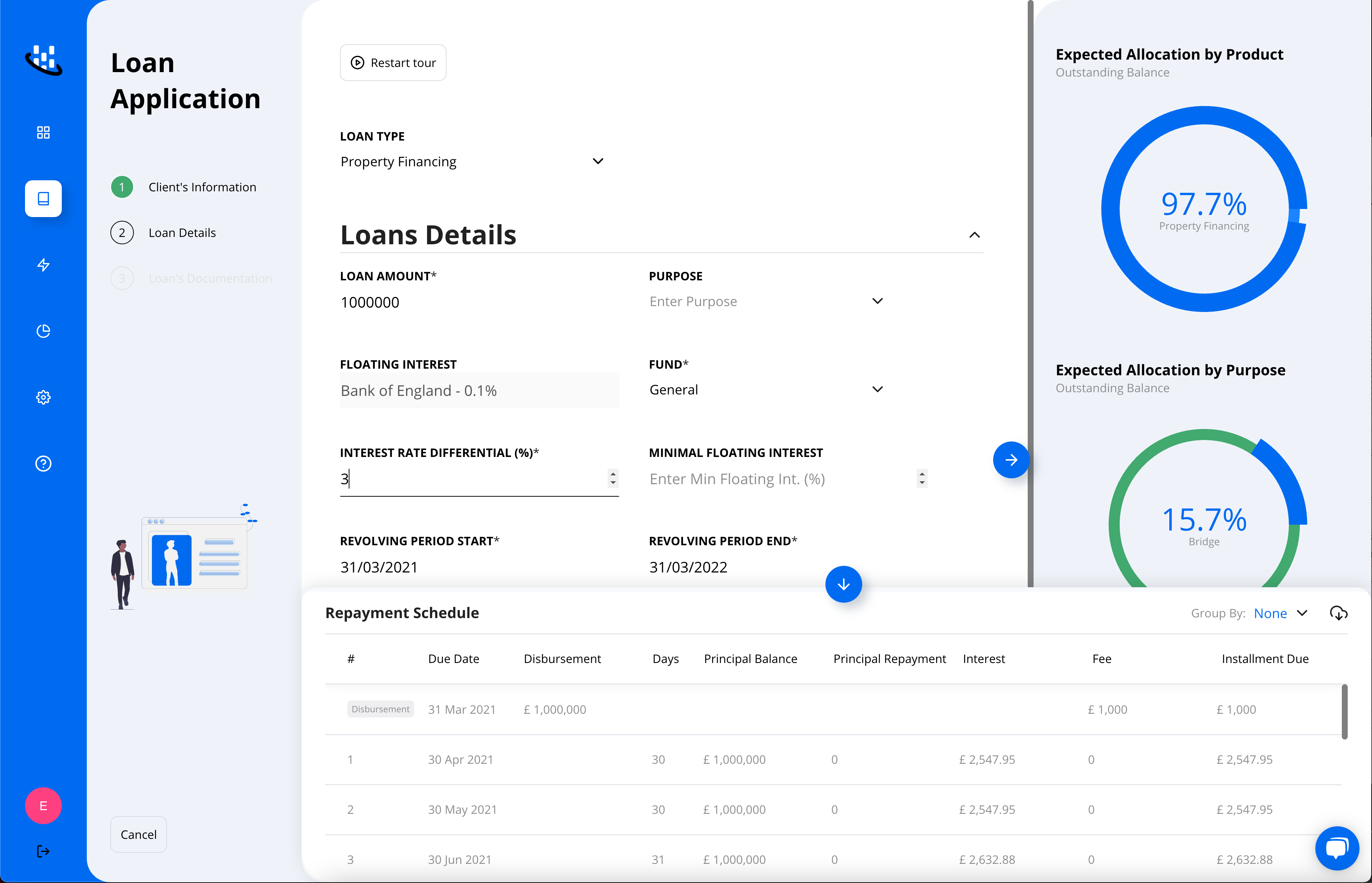Open the Loan Type dropdown
This screenshot has height=883, width=1372.
pos(598,161)
